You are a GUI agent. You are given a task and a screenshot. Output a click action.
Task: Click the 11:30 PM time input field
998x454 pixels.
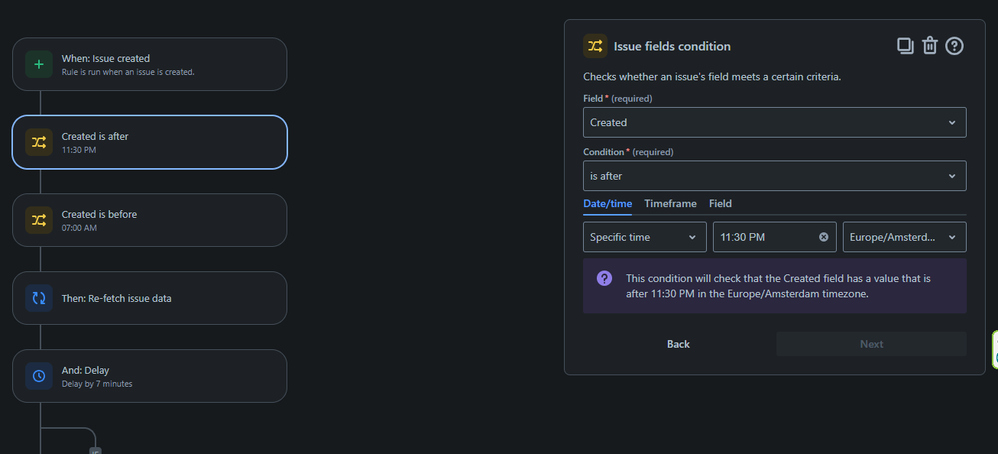point(762,237)
